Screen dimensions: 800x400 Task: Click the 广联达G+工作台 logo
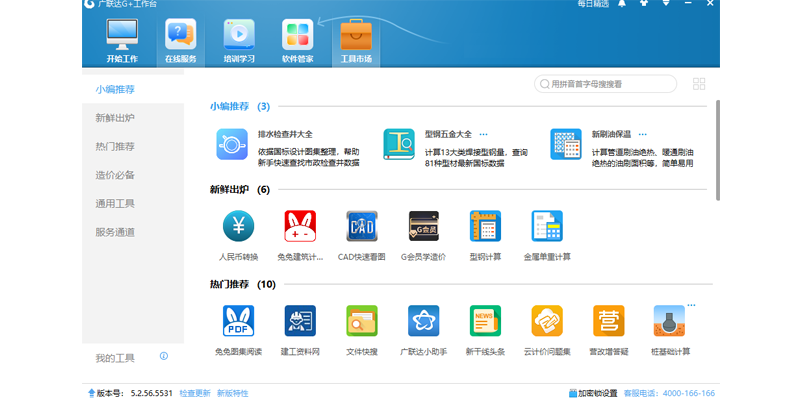click(89, 4)
